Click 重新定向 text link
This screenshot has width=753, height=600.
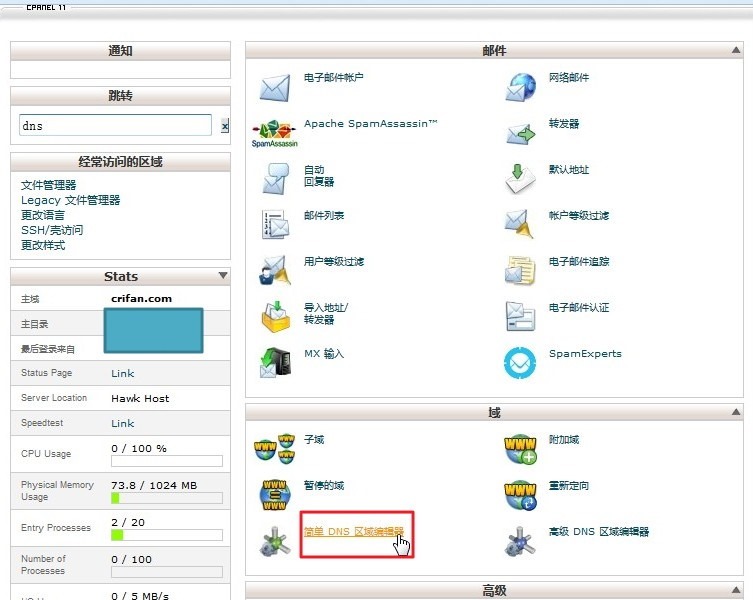(x=569, y=486)
